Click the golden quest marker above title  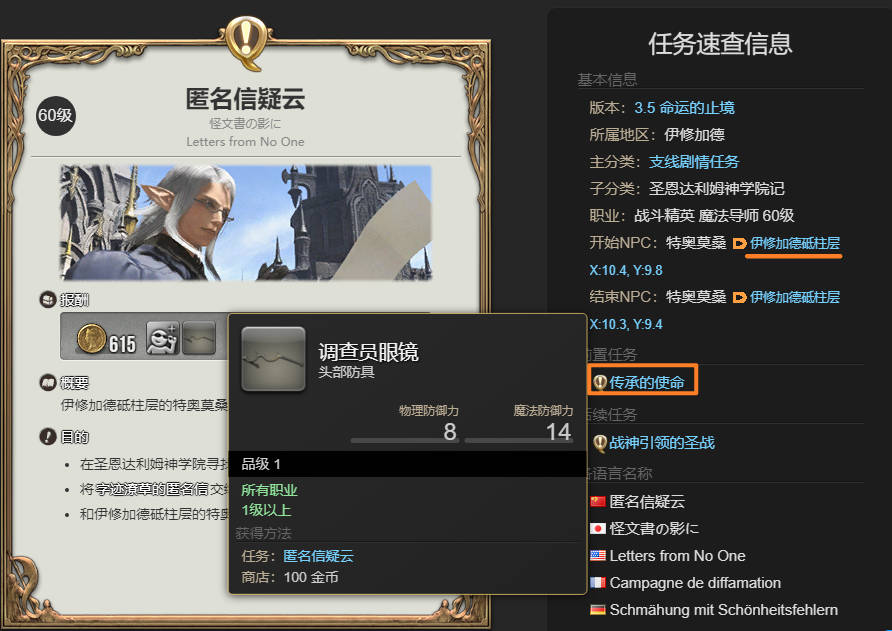click(246, 41)
